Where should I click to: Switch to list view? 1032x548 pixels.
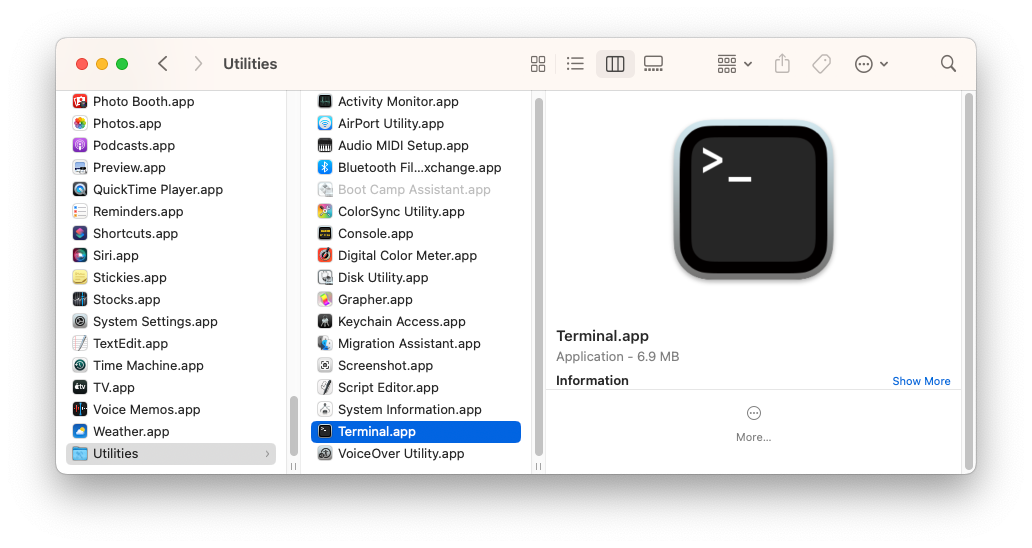click(x=575, y=64)
